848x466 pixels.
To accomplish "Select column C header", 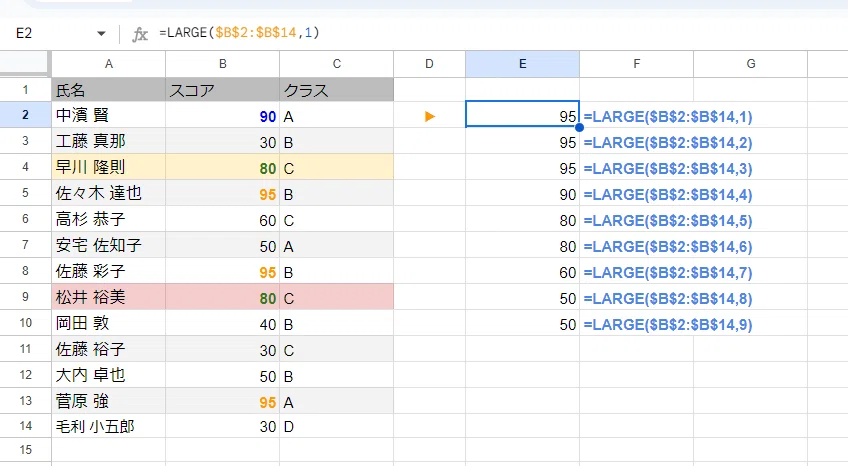I will click(x=337, y=64).
